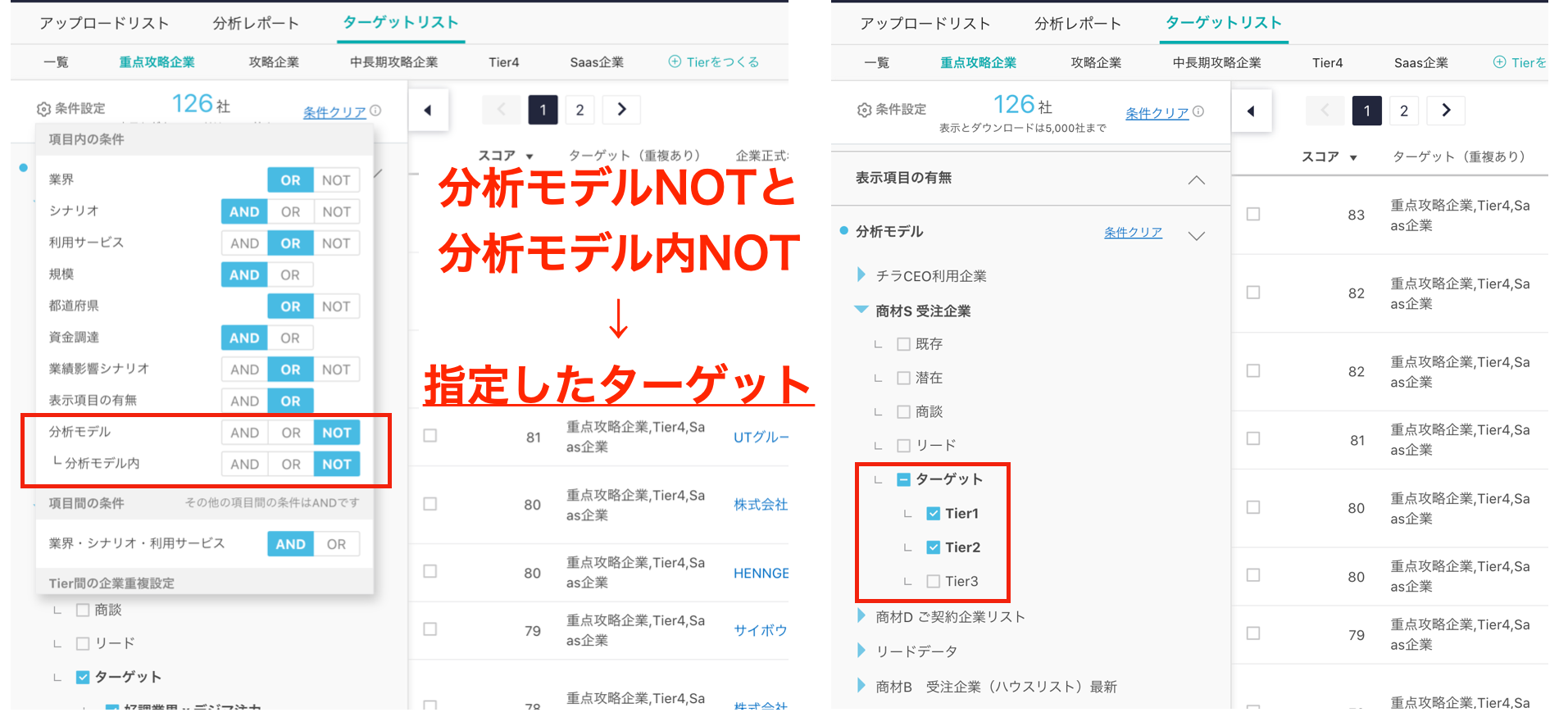This screenshot has width=1568, height=726.
Task: Select the 攻略企業 sub-tab in right panel
Action: tap(1095, 62)
